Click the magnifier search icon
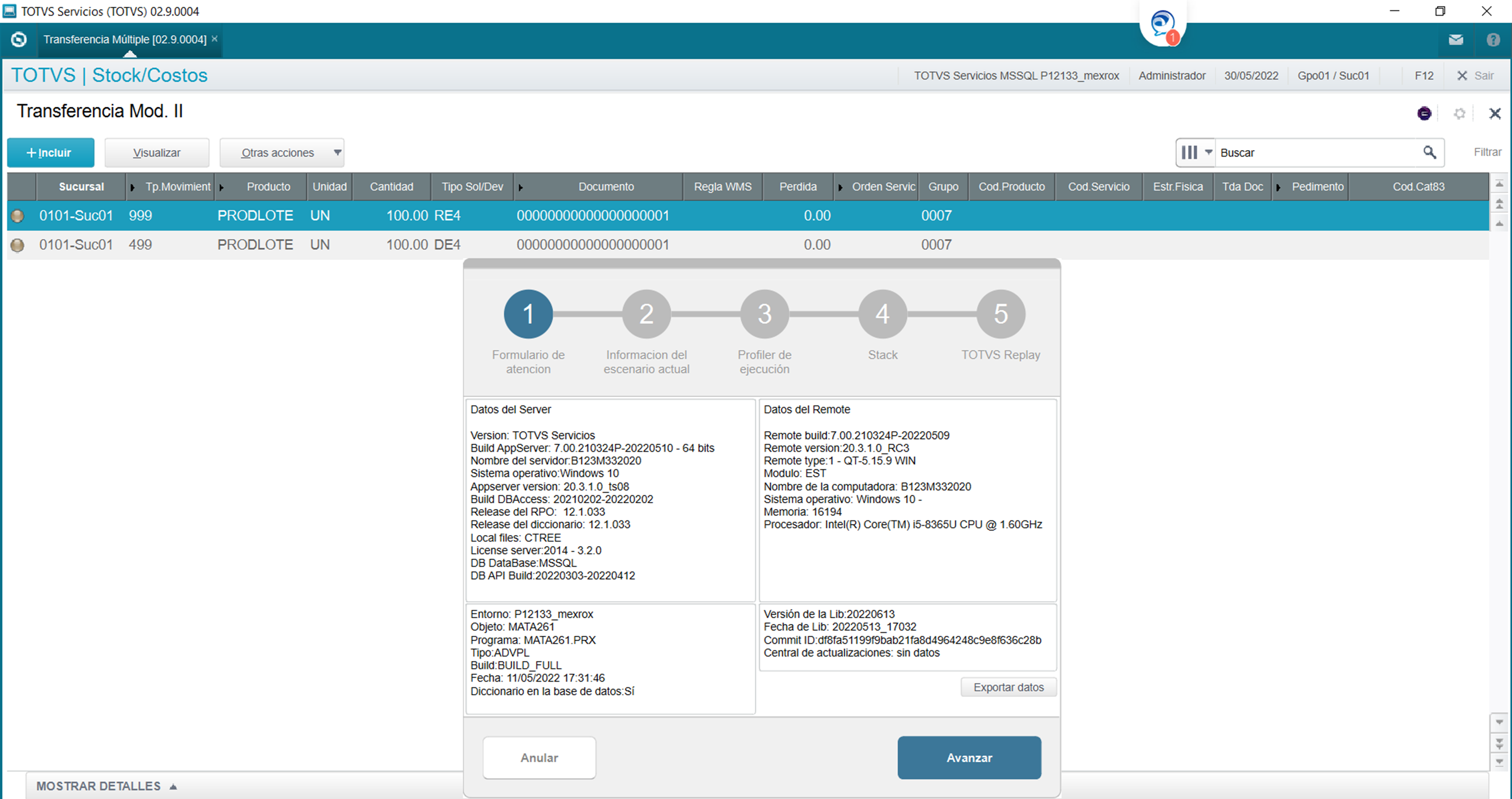This screenshot has width=1512, height=799. (x=1430, y=153)
